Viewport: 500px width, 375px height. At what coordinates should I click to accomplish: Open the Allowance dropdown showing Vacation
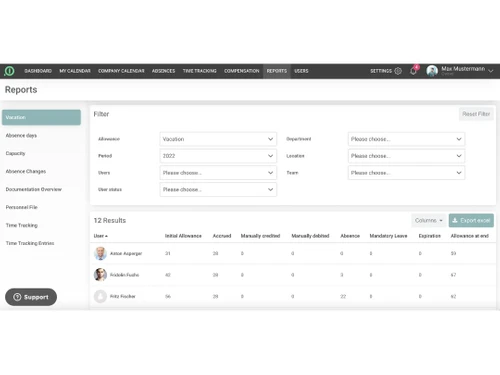pos(218,139)
